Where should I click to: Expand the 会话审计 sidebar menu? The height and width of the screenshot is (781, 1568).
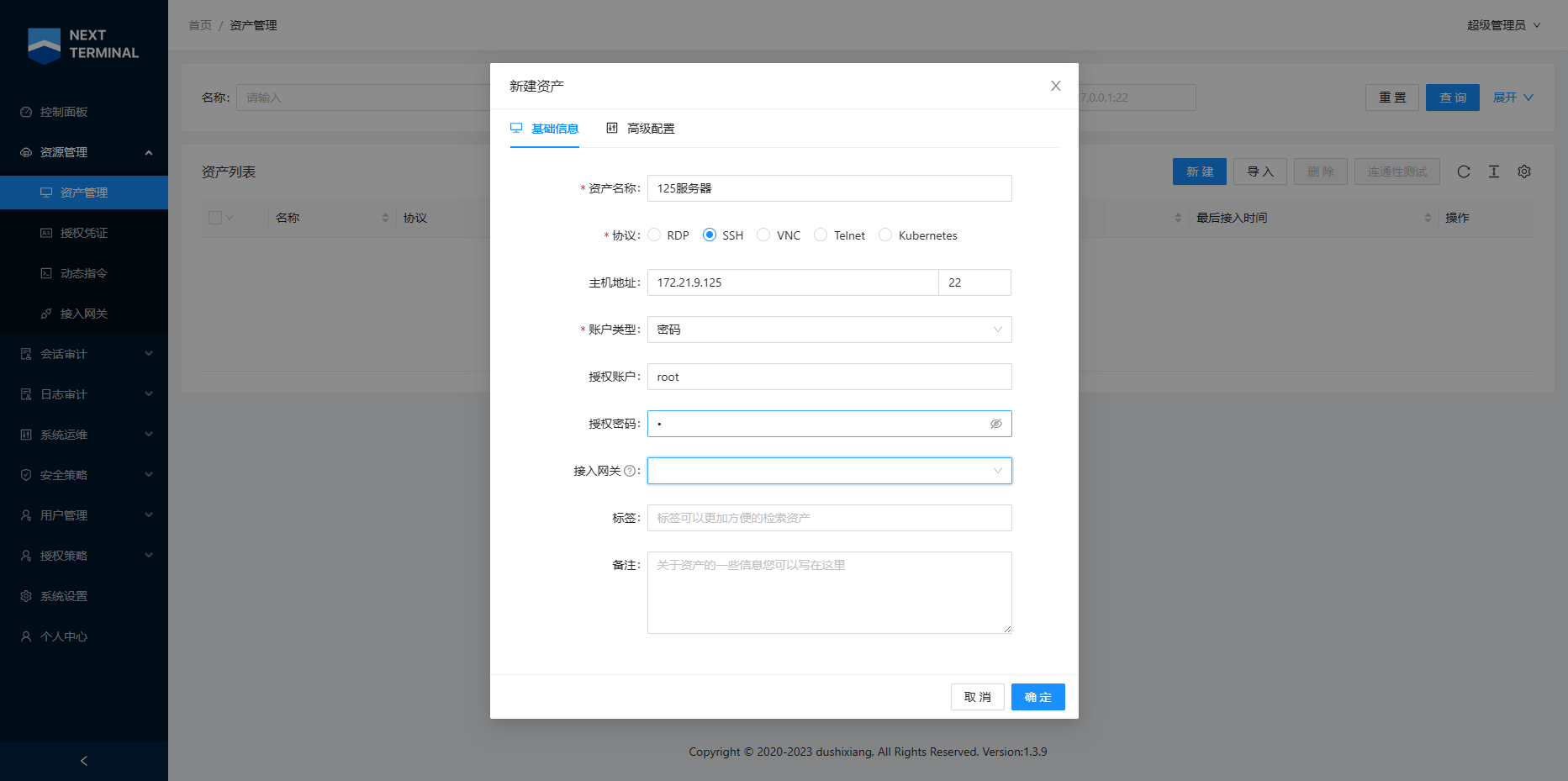[84, 354]
